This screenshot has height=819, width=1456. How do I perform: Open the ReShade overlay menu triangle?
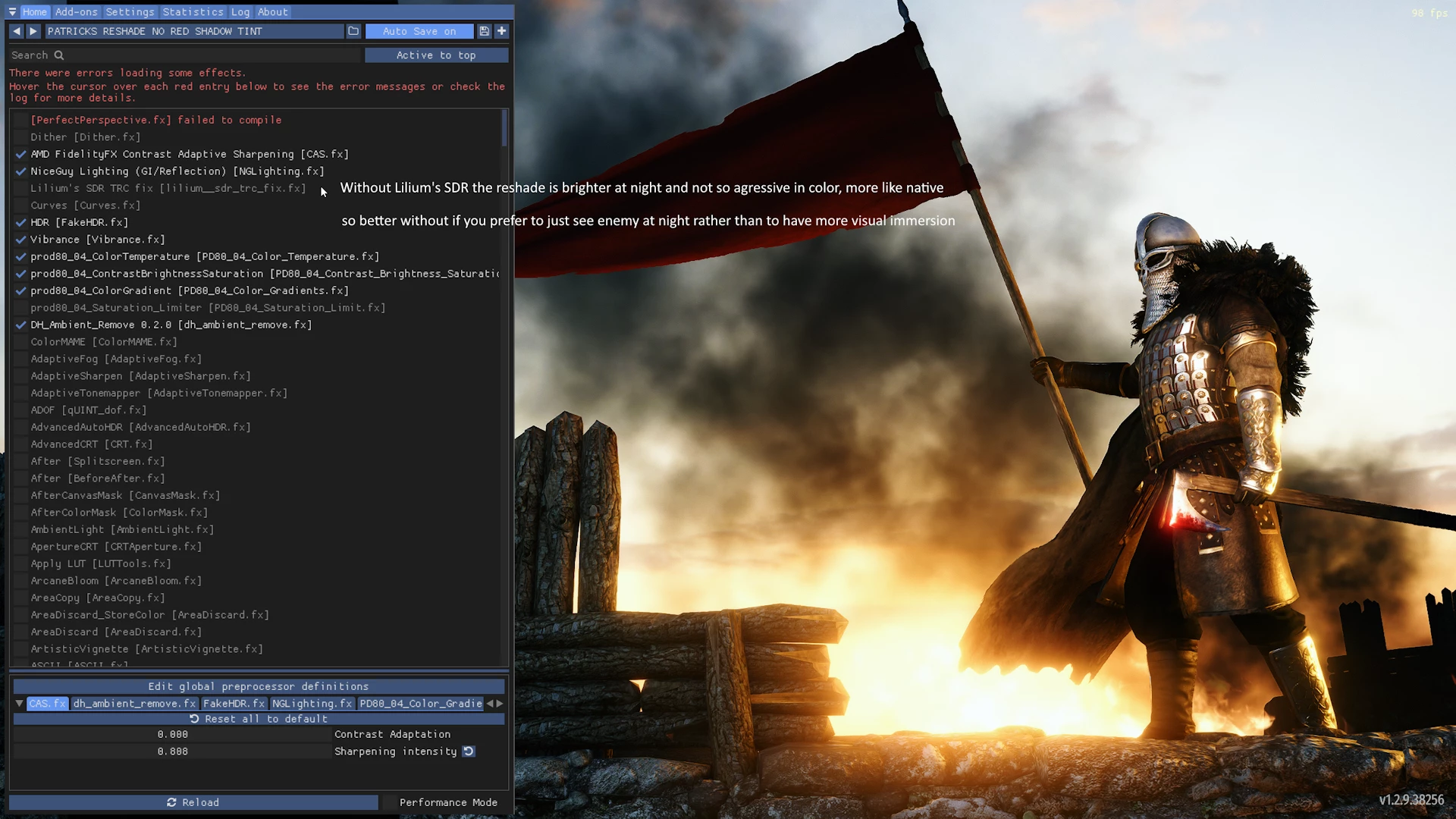click(12, 12)
